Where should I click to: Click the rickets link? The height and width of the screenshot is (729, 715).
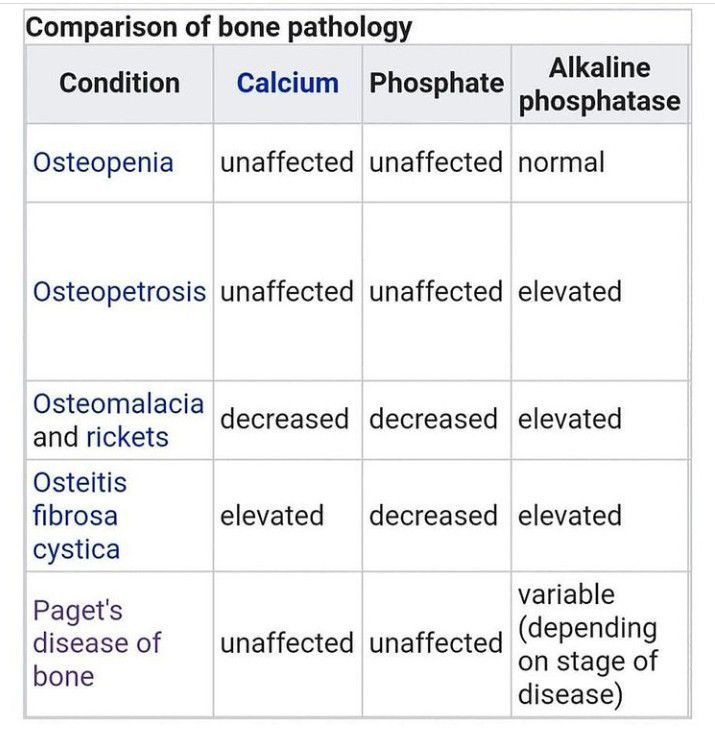(x=127, y=437)
